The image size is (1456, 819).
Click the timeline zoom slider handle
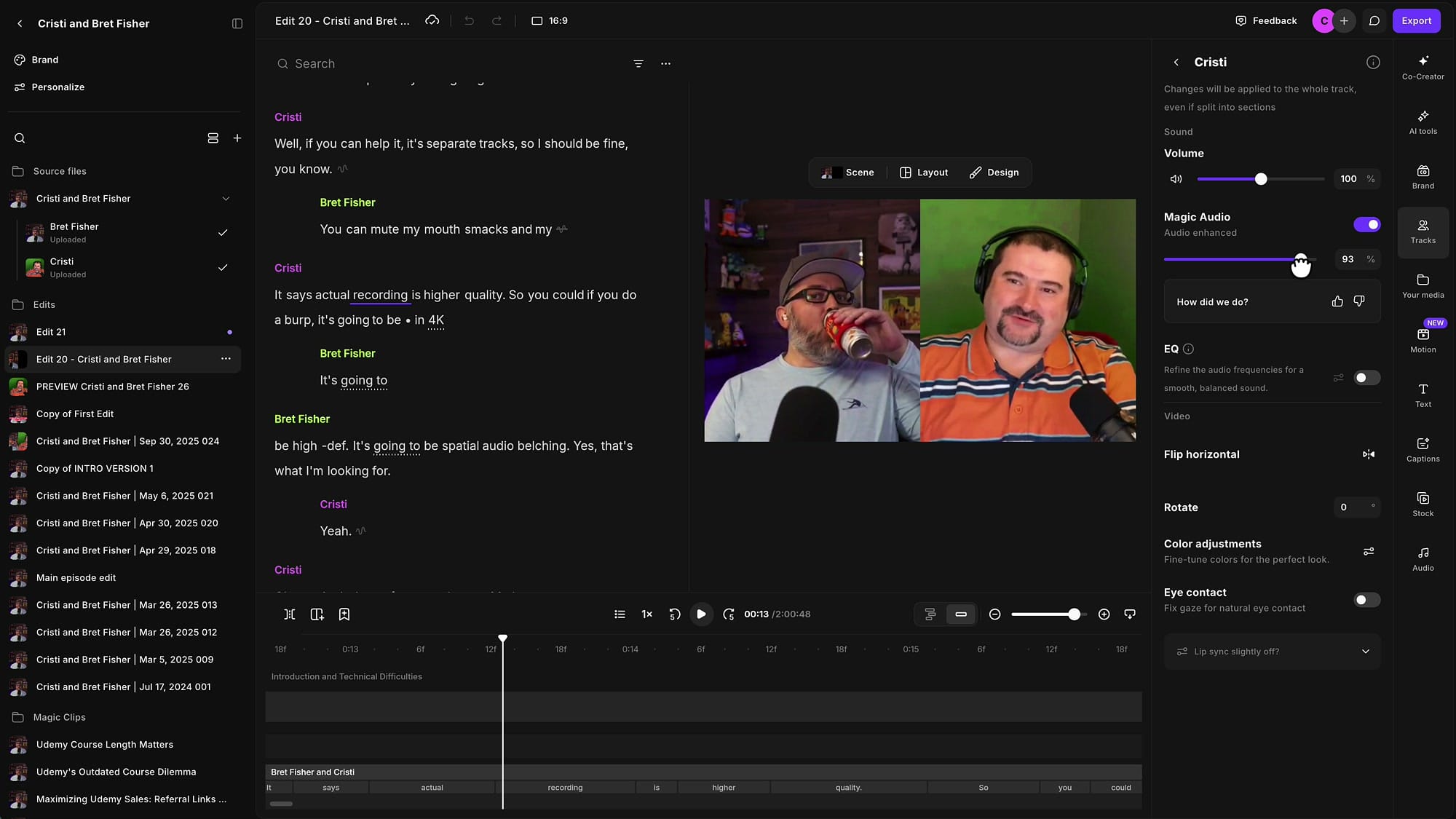1074,614
